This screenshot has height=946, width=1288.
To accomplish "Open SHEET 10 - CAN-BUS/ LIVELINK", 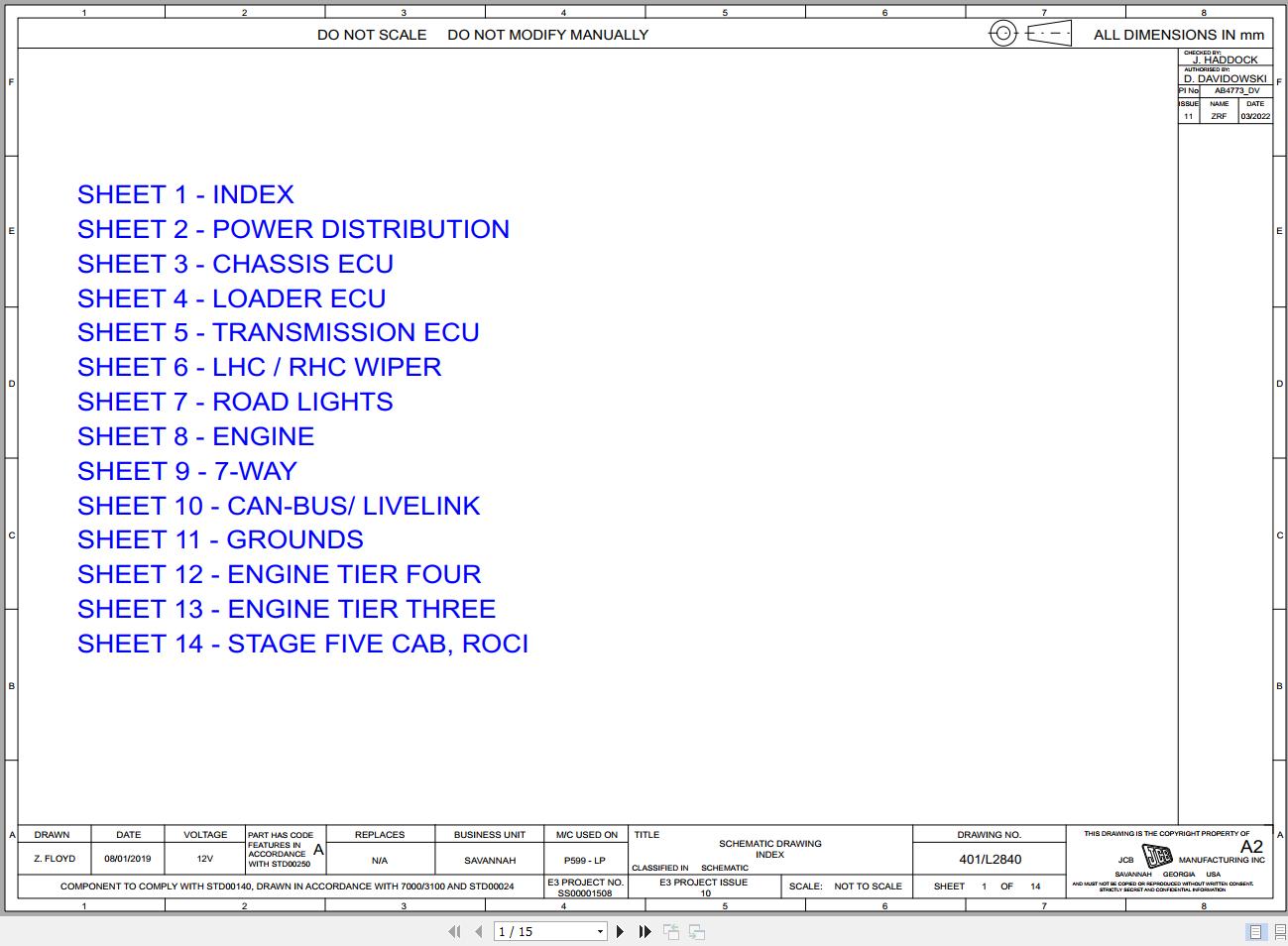I will coord(279,506).
